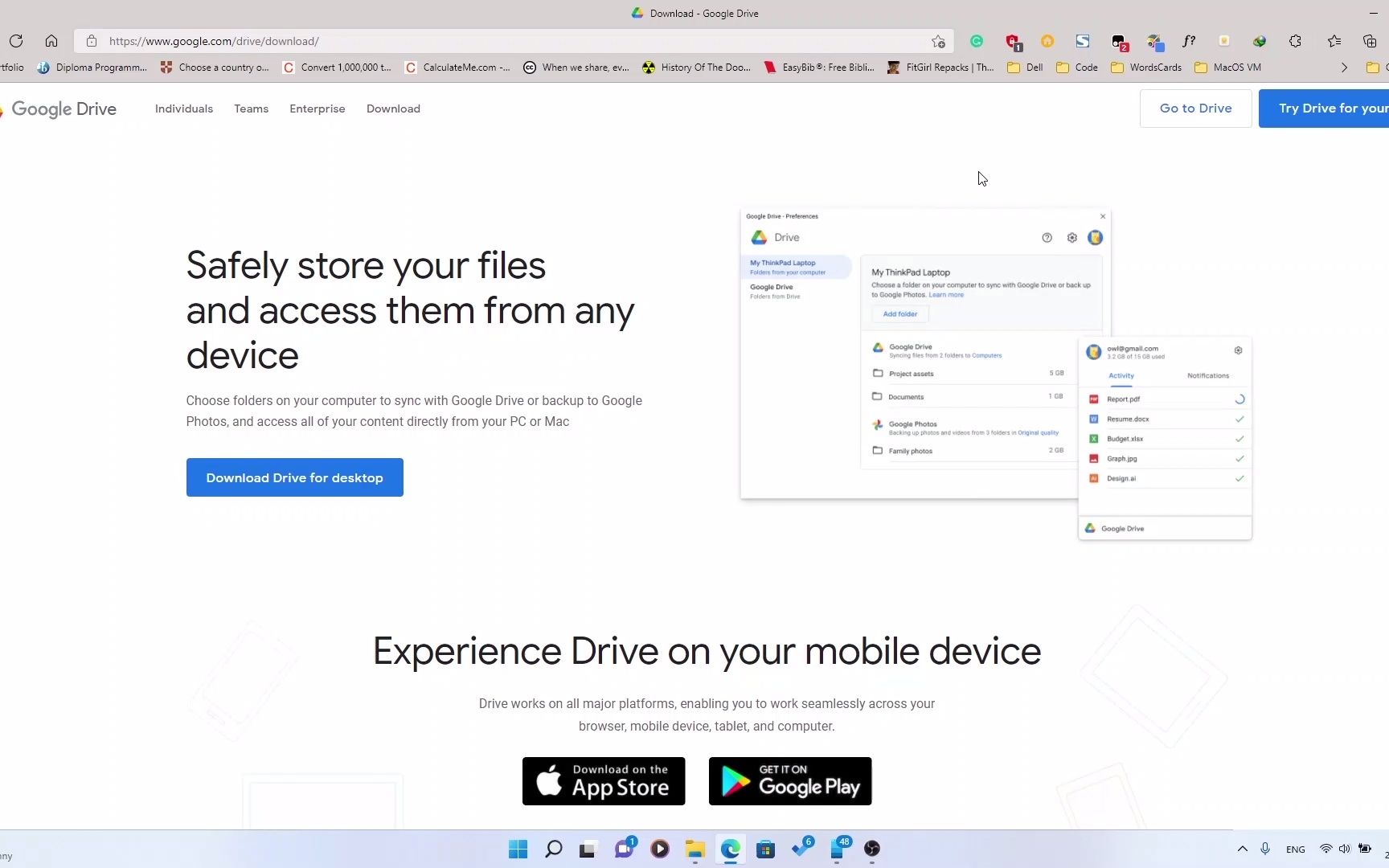Show hidden system tray icons
Screen dimensions: 1389x868
click(1243, 849)
